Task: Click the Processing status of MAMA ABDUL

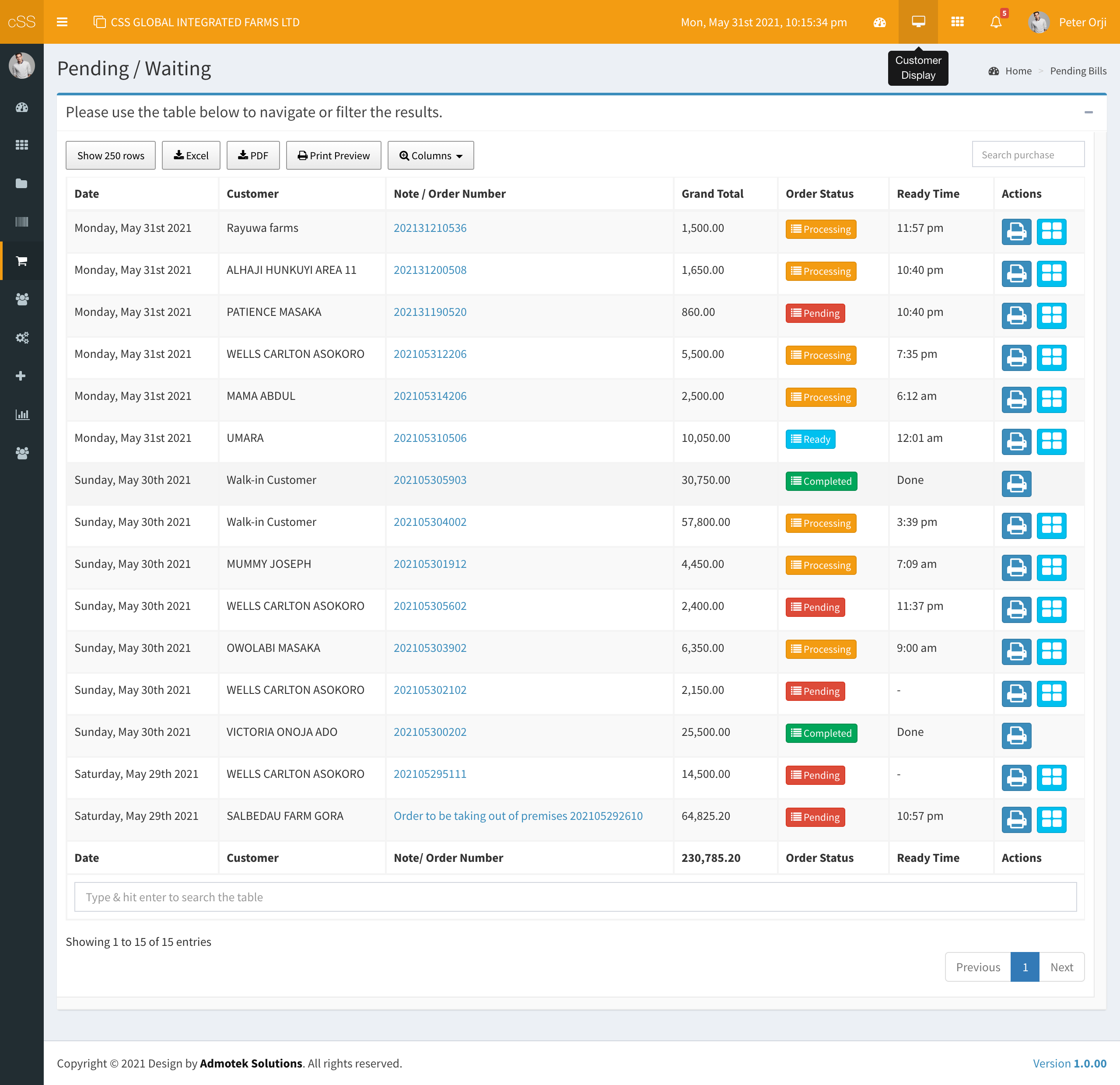Action: tap(821, 397)
